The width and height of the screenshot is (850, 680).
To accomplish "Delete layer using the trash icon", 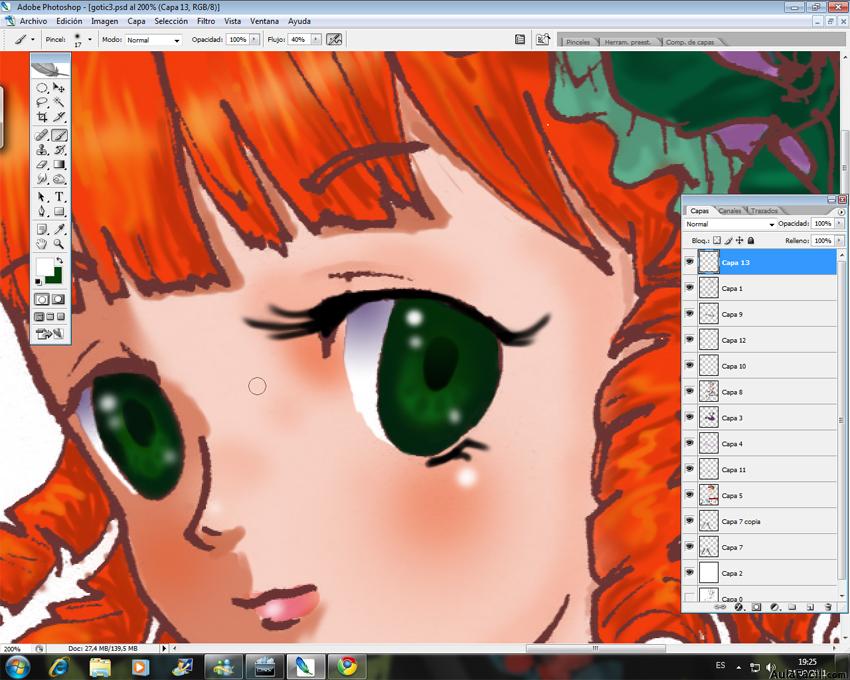I will click(827, 607).
